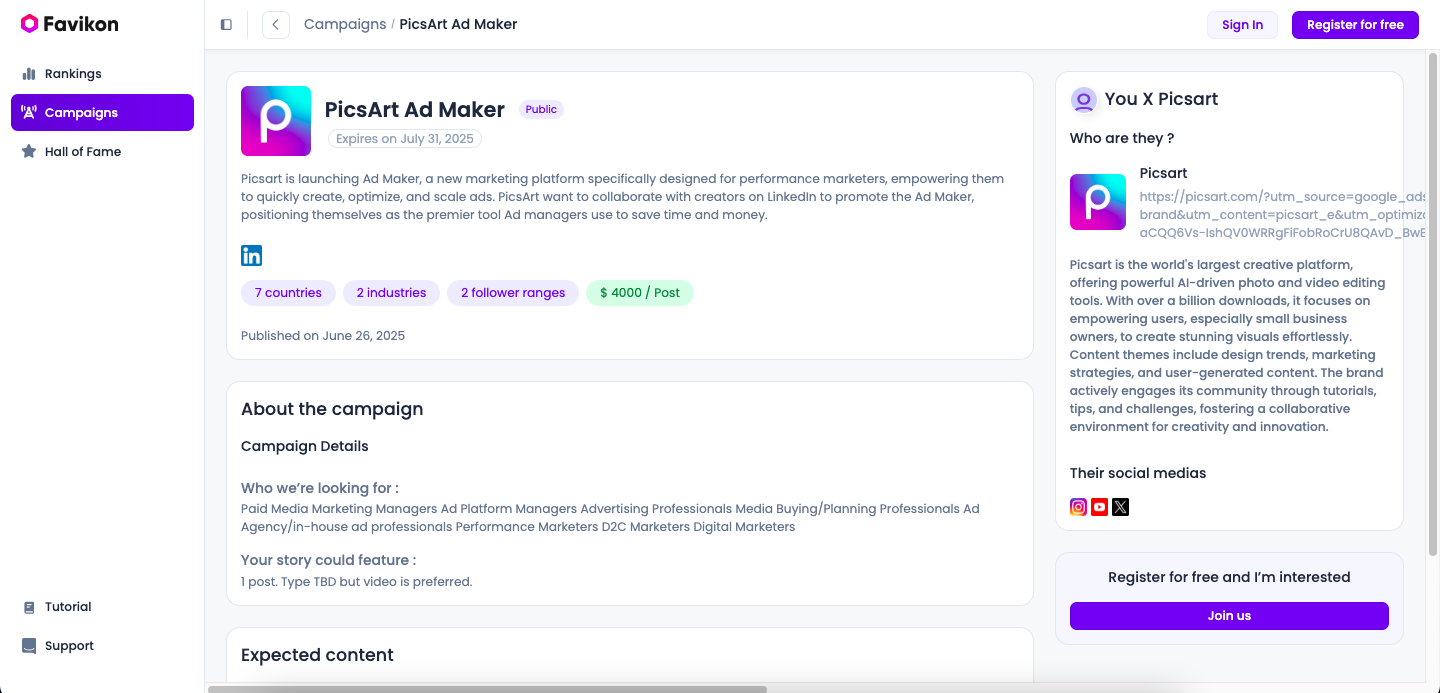The width and height of the screenshot is (1440, 693).
Task: Open the picsart.com URL link
Action: tap(1283, 215)
